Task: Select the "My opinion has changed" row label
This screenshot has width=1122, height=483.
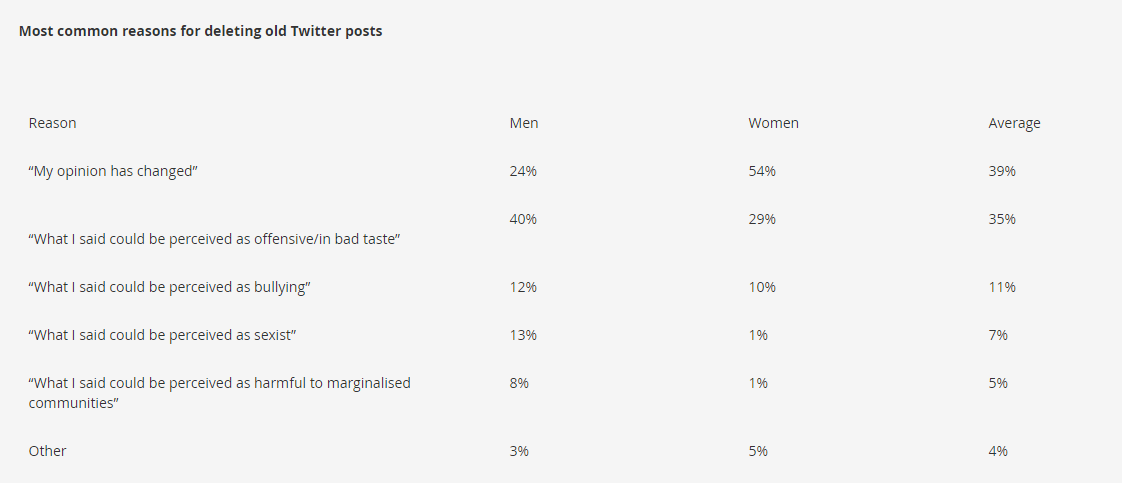Action: (x=113, y=171)
